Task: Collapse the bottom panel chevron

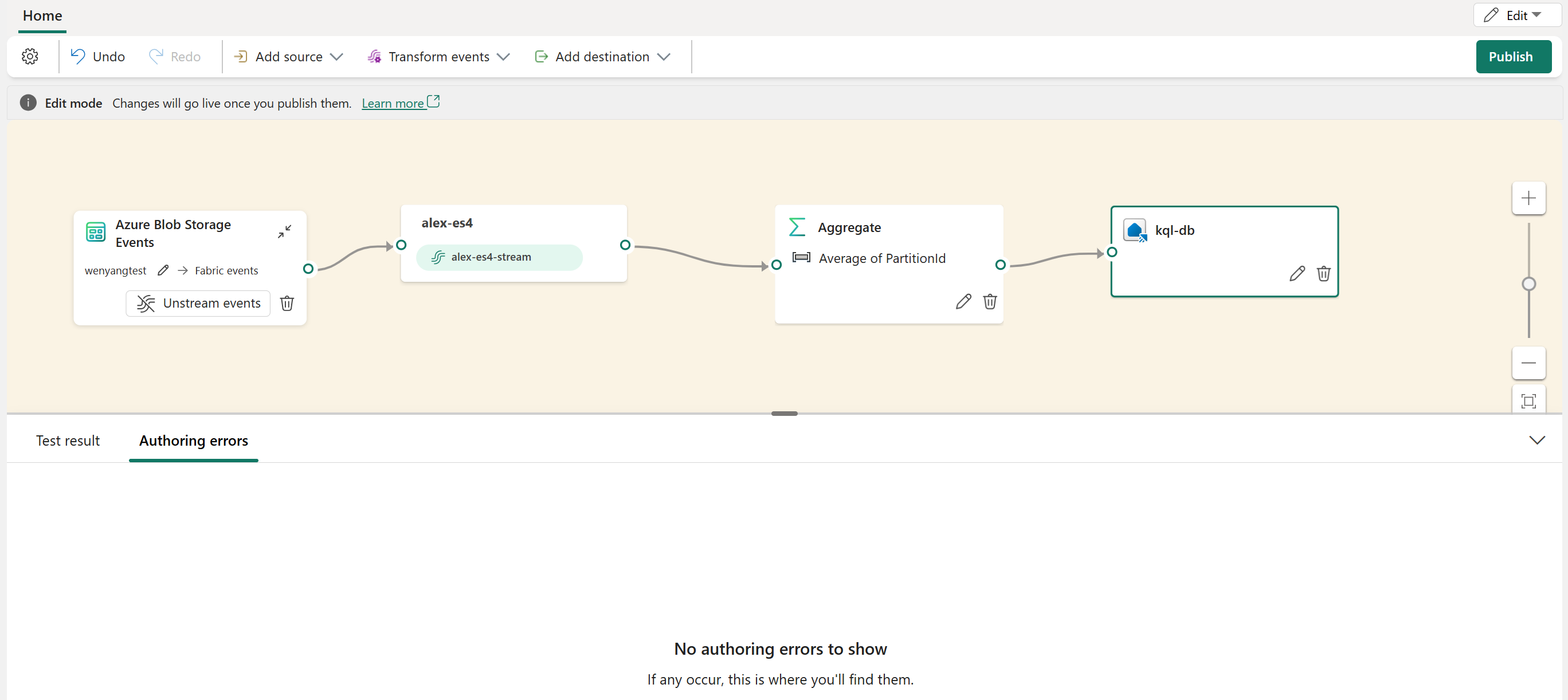Action: (1537, 440)
